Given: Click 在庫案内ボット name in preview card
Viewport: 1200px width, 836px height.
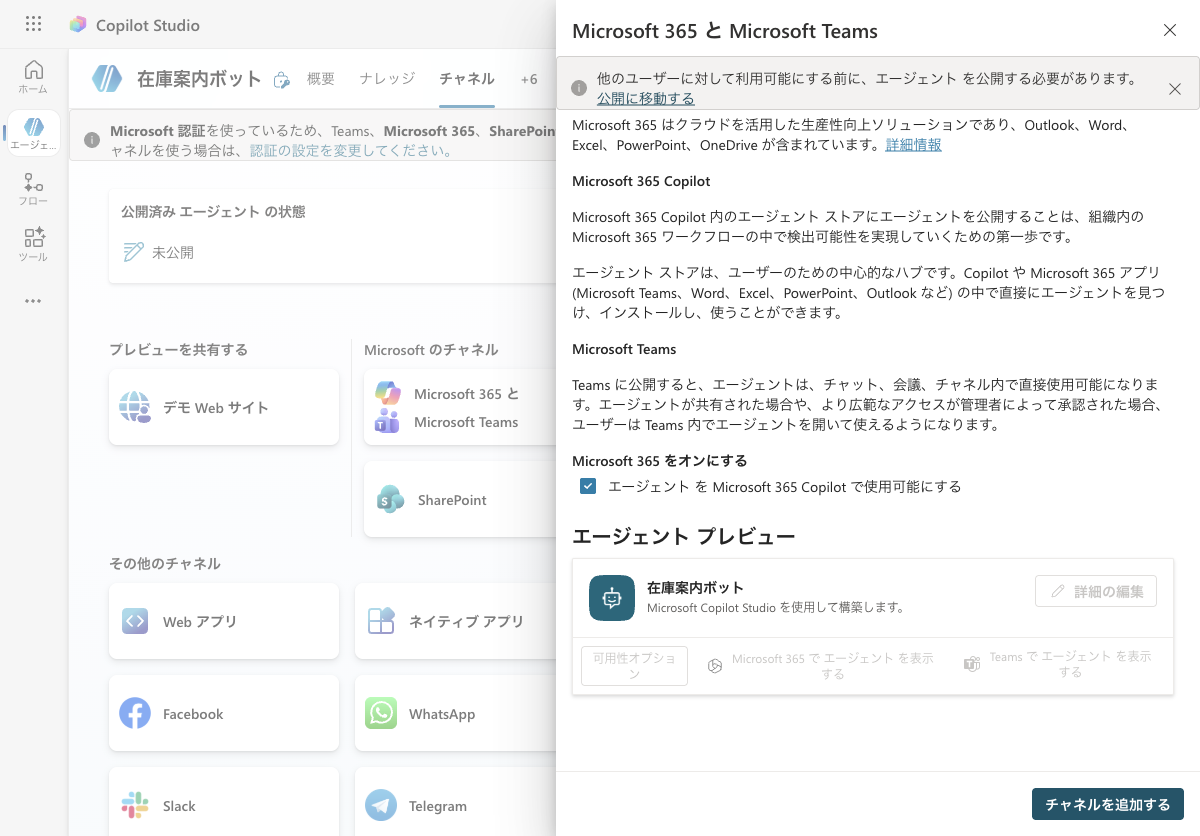Looking at the screenshot, I should point(695,588).
